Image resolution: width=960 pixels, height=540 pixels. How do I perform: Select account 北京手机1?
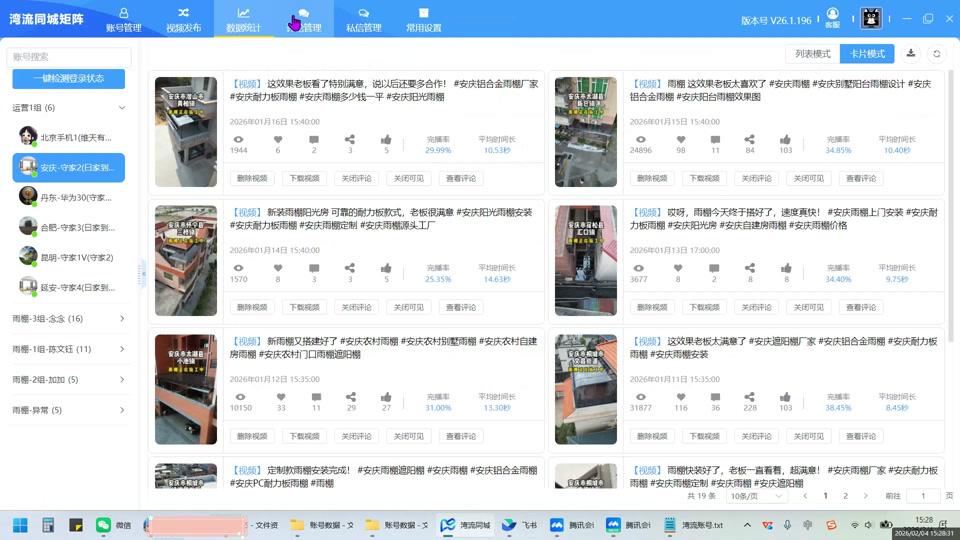pyautogui.click(x=69, y=137)
